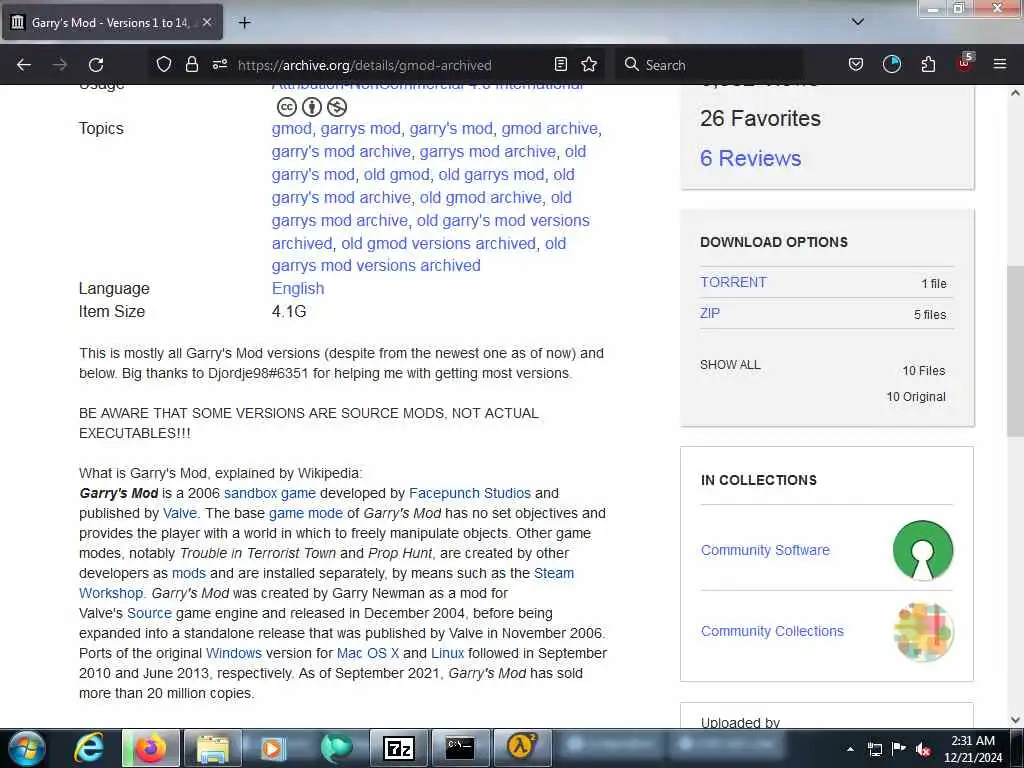The image size is (1024, 768).
Task: Open the media player taskbar icon
Action: 273,748
